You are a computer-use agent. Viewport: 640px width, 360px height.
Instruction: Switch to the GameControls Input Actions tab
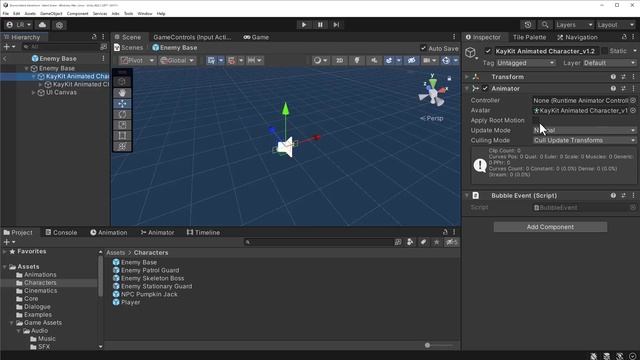coord(192,37)
